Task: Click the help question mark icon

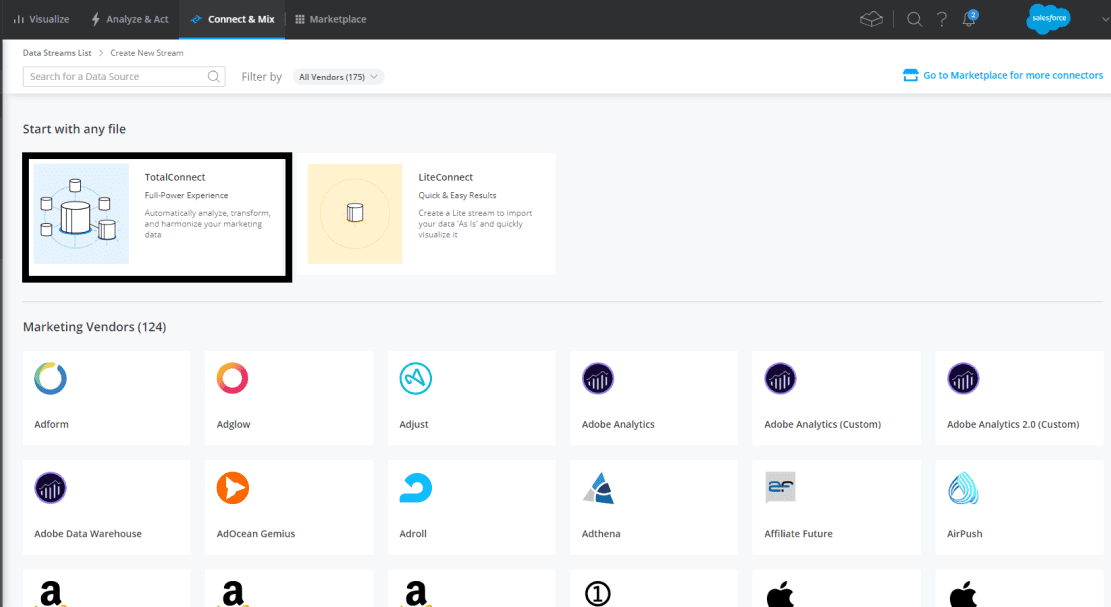Action: 941,18
